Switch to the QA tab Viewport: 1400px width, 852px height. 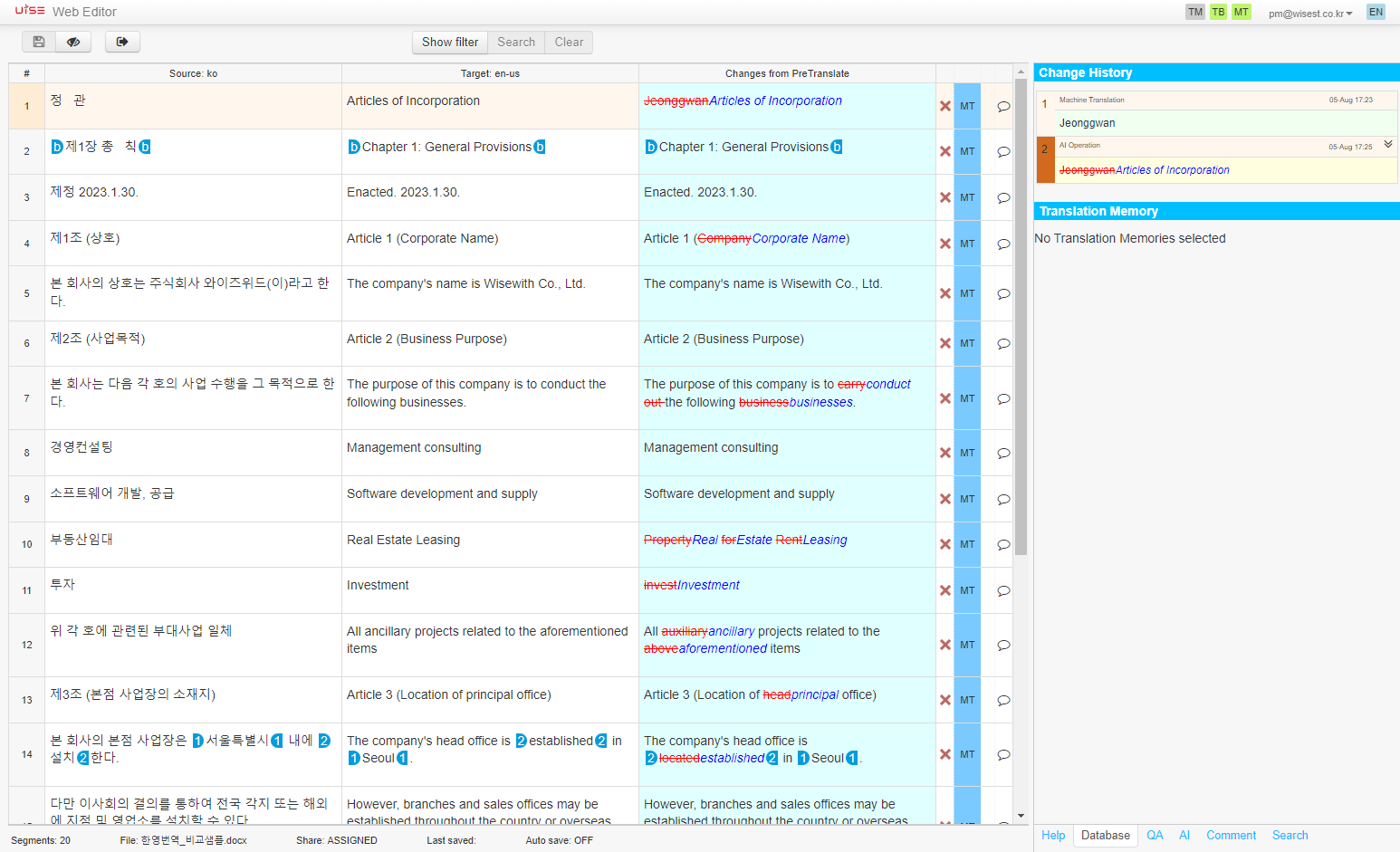pyautogui.click(x=1155, y=836)
